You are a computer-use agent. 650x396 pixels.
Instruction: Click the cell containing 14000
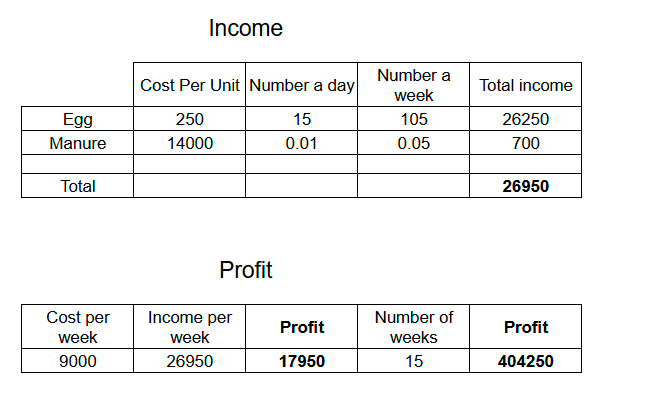(189, 143)
